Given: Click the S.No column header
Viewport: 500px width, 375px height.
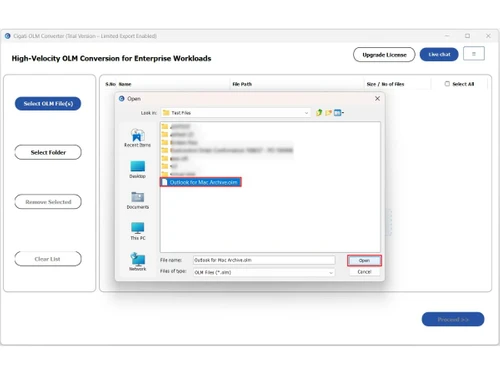Looking at the screenshot, I should coord(110,84).
